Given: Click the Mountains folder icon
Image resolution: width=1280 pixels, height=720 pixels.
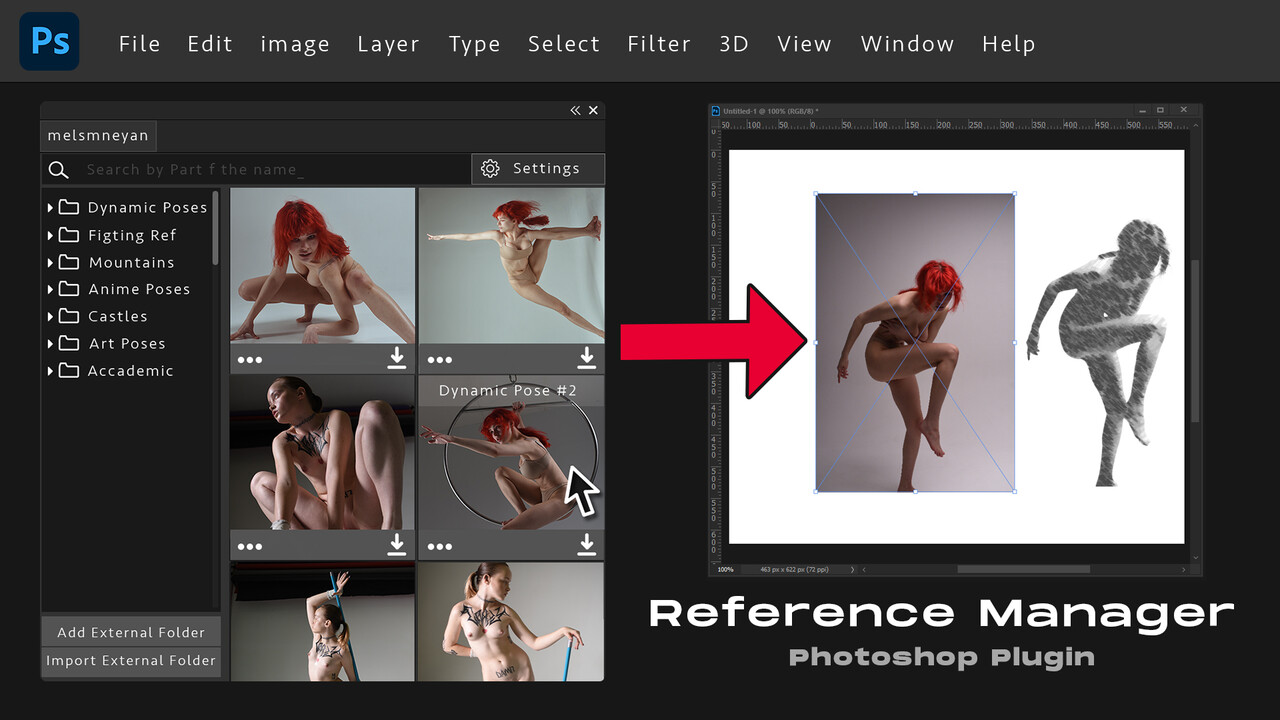Looking at the screenshot, I should [x=69, y=262].
